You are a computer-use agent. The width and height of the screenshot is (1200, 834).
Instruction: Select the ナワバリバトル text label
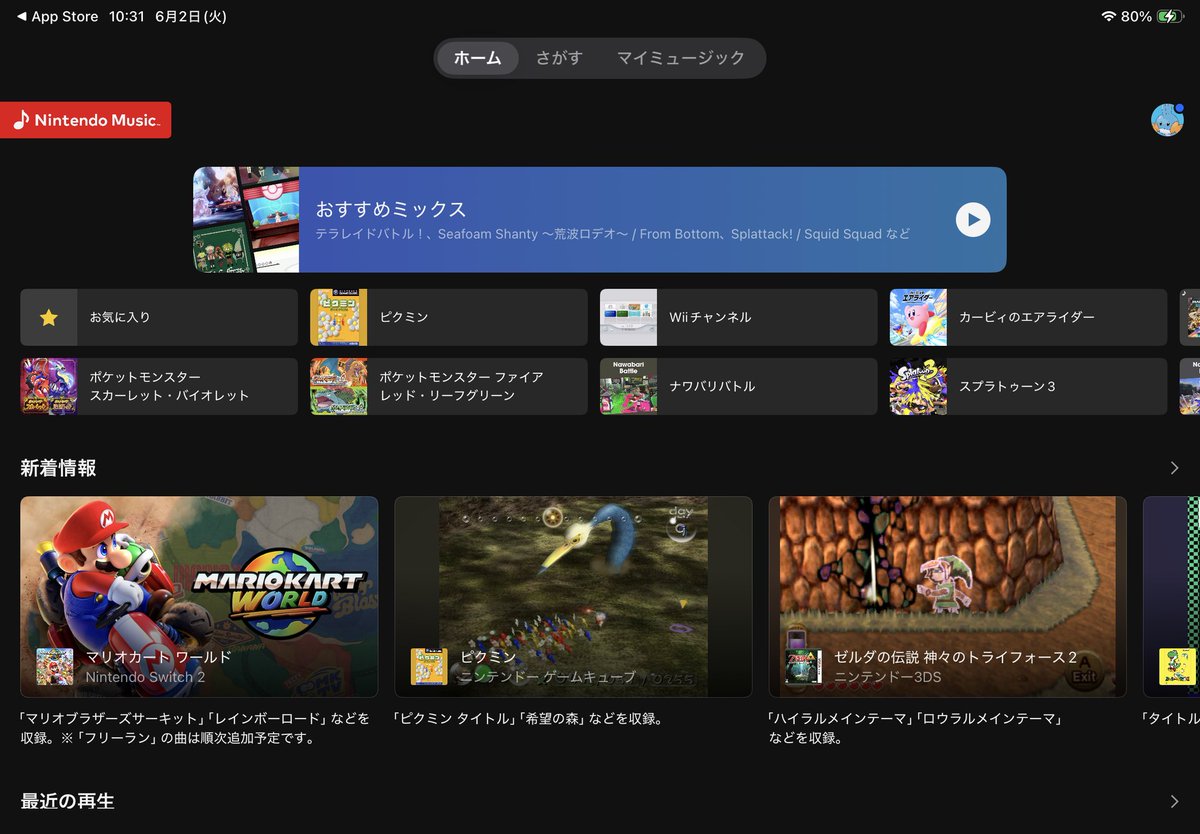coord(712,386)
